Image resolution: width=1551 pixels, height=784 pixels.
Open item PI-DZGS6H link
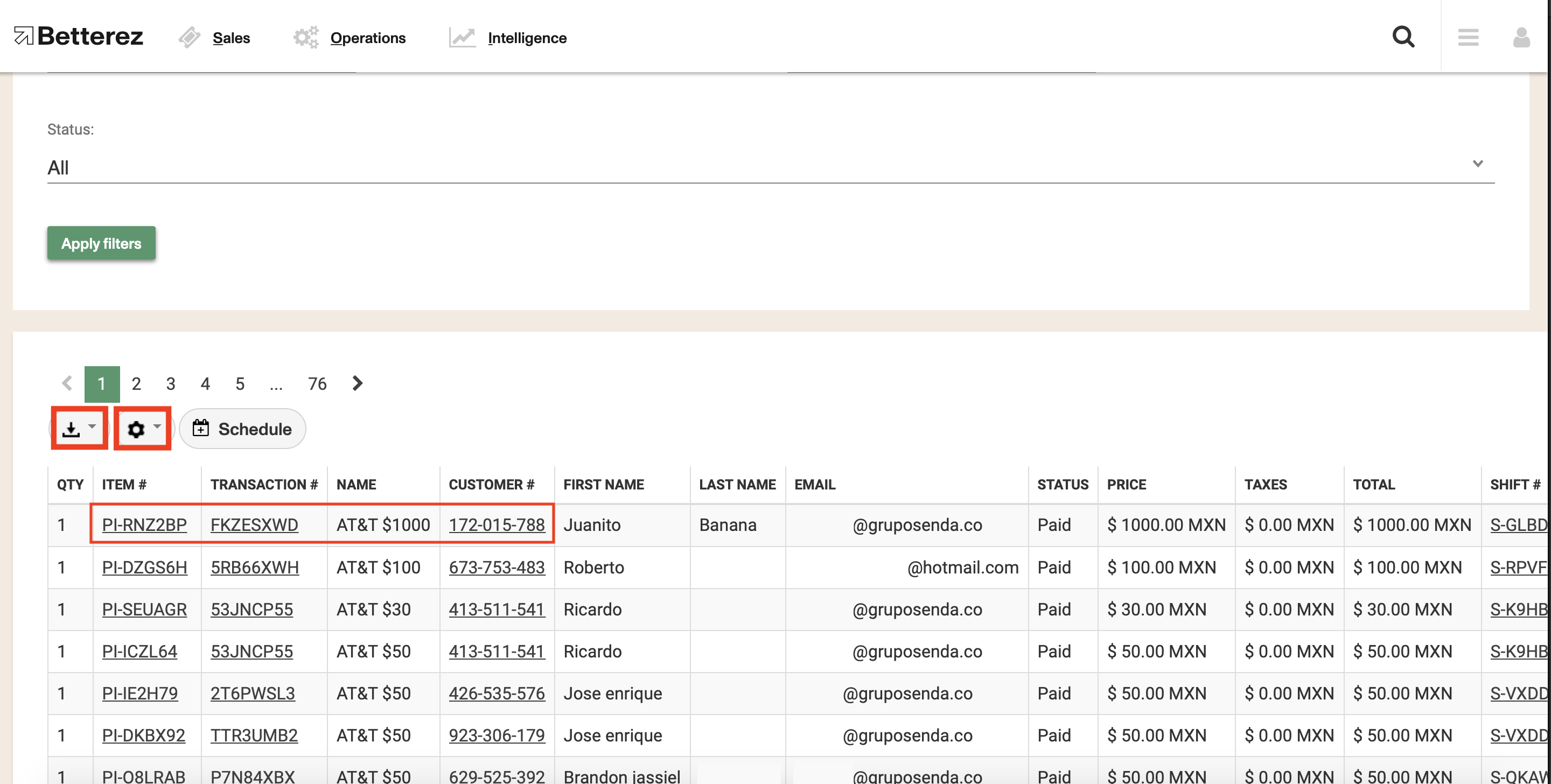[x=144, y=567]
